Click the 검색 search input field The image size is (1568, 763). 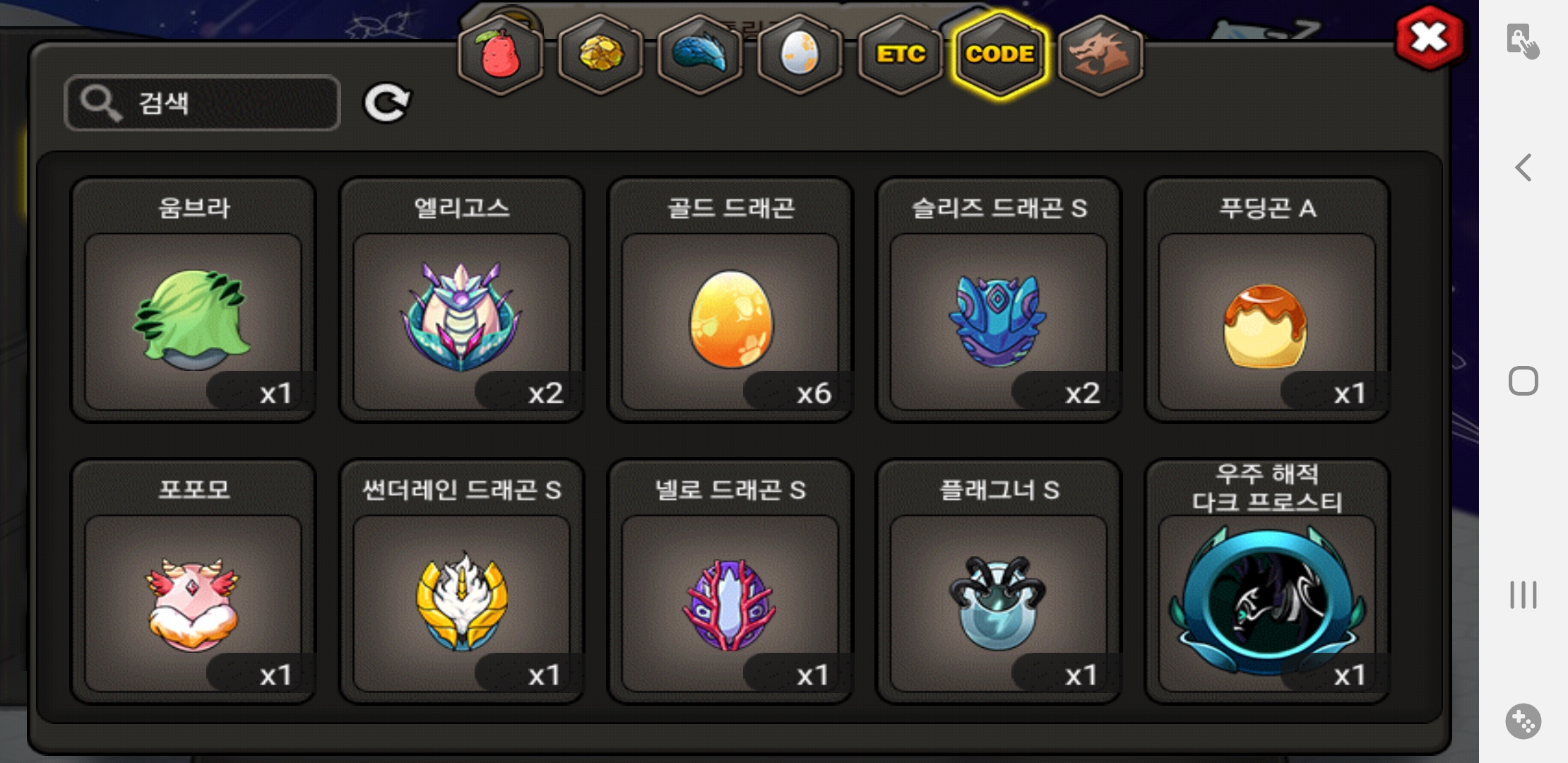pyautogui.click(x=202, y=103)
